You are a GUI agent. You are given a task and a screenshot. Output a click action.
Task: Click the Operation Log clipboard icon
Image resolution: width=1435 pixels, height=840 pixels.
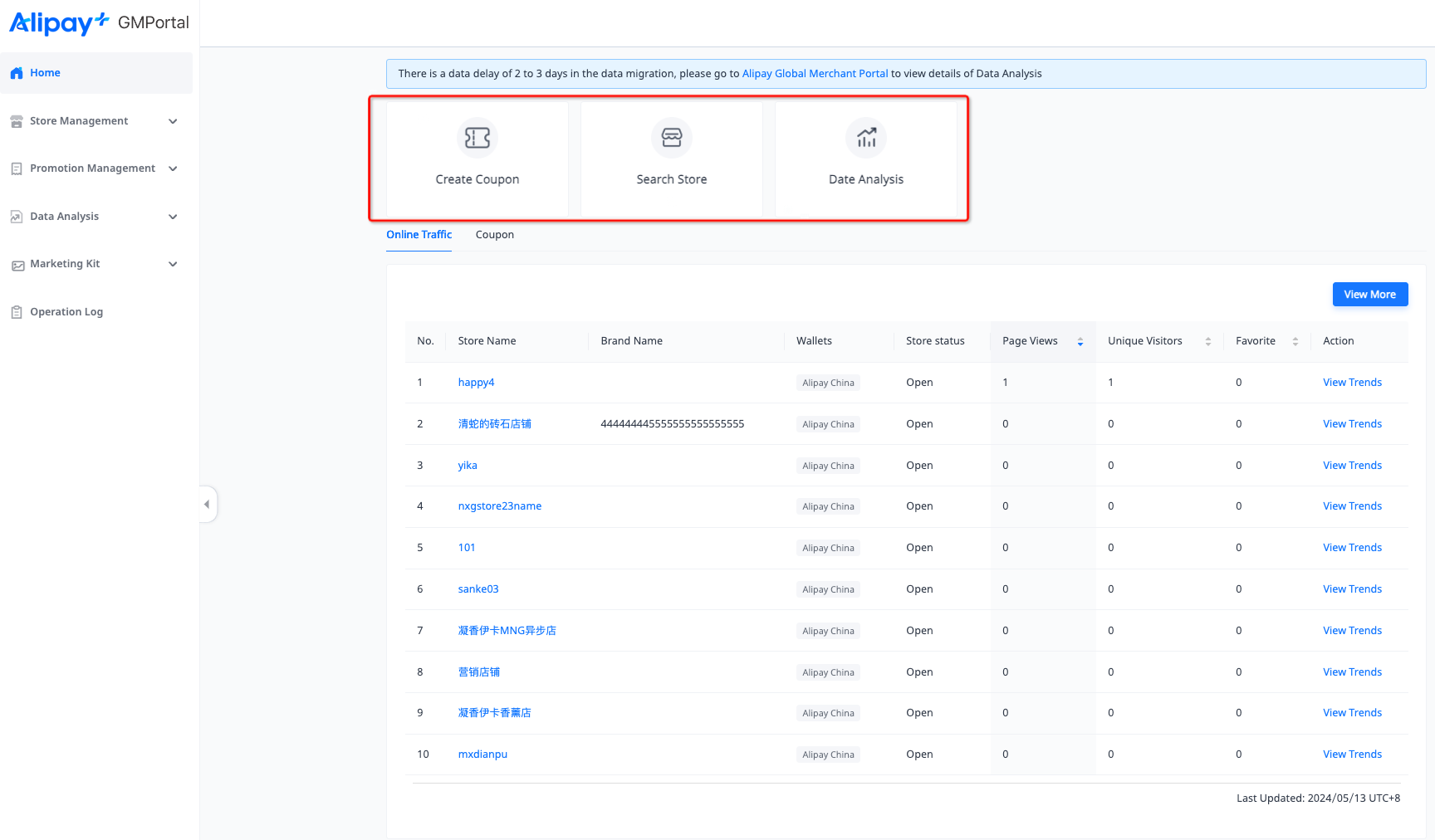pos(17,312)
